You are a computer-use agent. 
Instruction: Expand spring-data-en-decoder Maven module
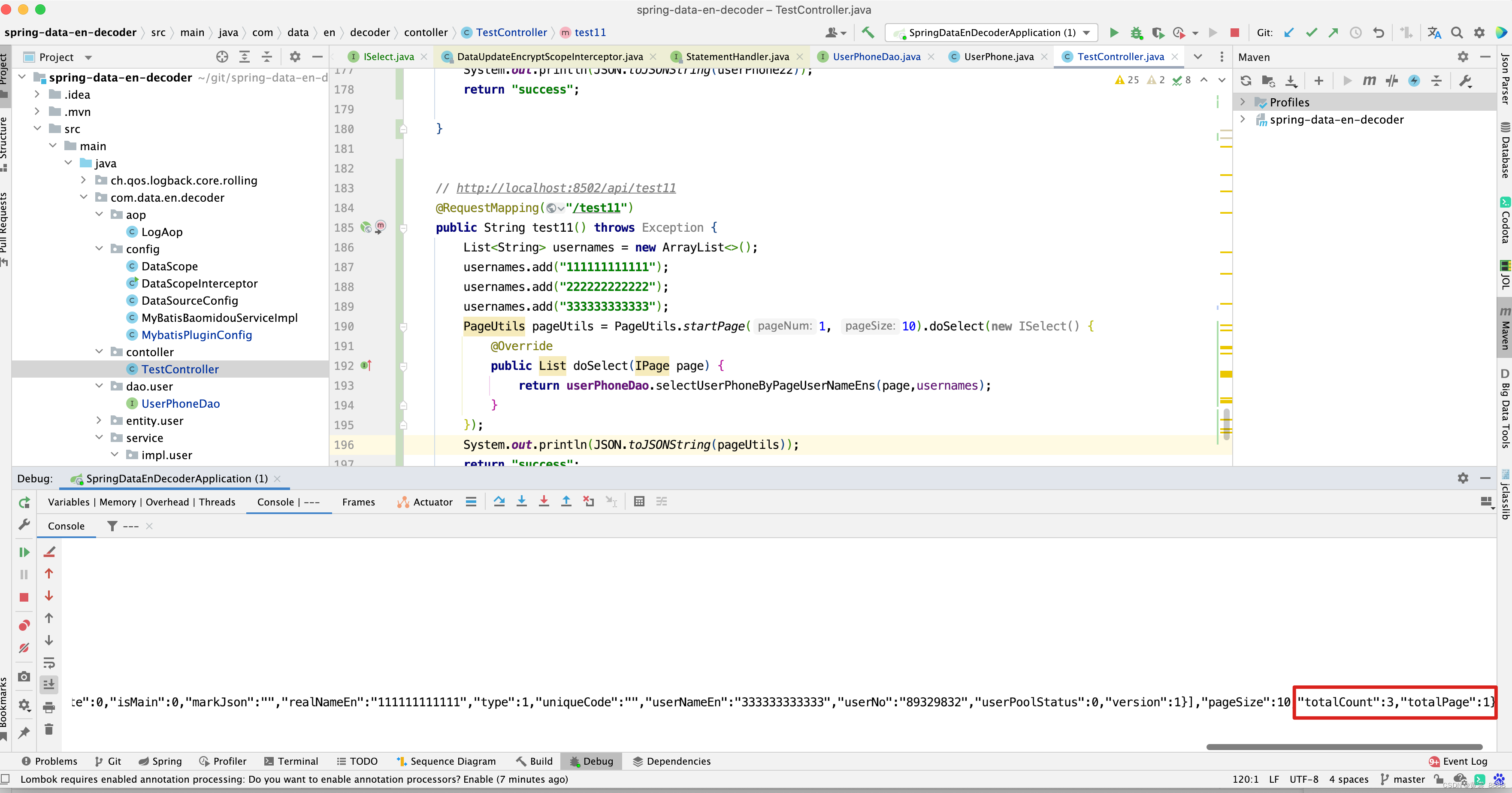[x=1243, y=119]
